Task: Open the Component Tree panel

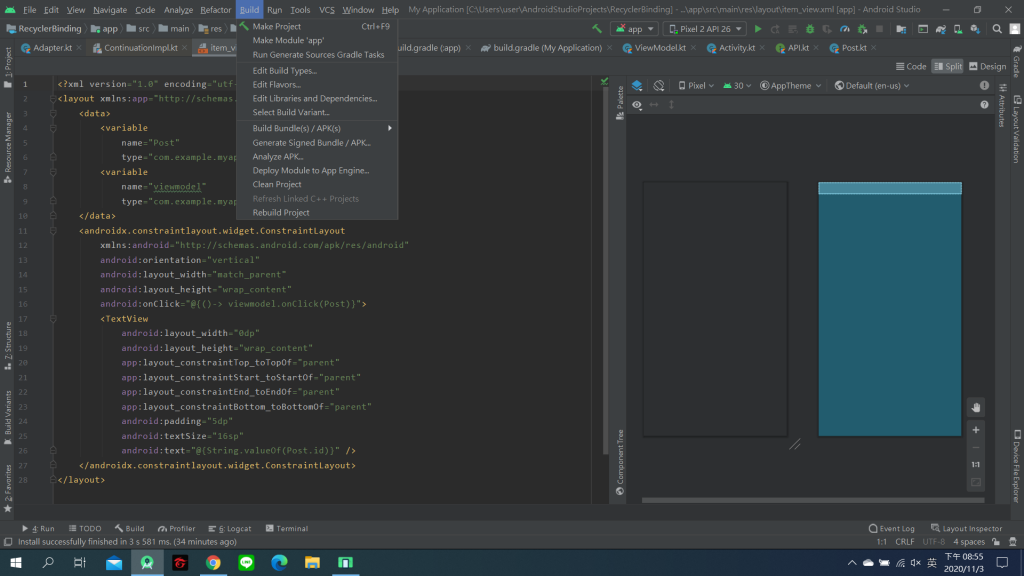Action: tap(620, 462)
